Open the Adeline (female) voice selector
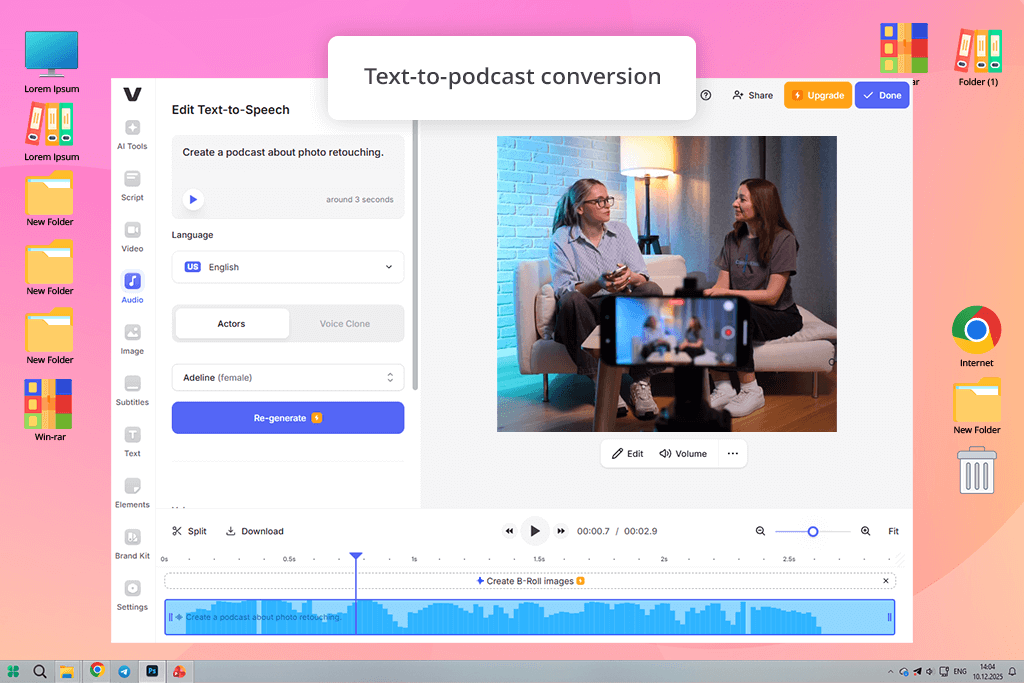The height and width of the screenshot is (683, 1024). coord(288,377)
